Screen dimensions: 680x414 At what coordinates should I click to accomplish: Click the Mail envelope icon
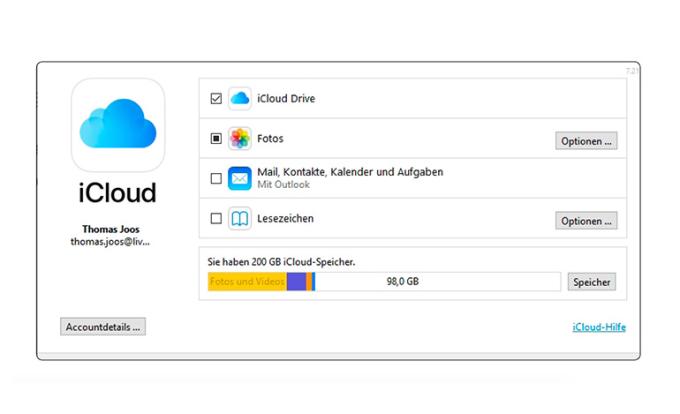pos(239,178)
